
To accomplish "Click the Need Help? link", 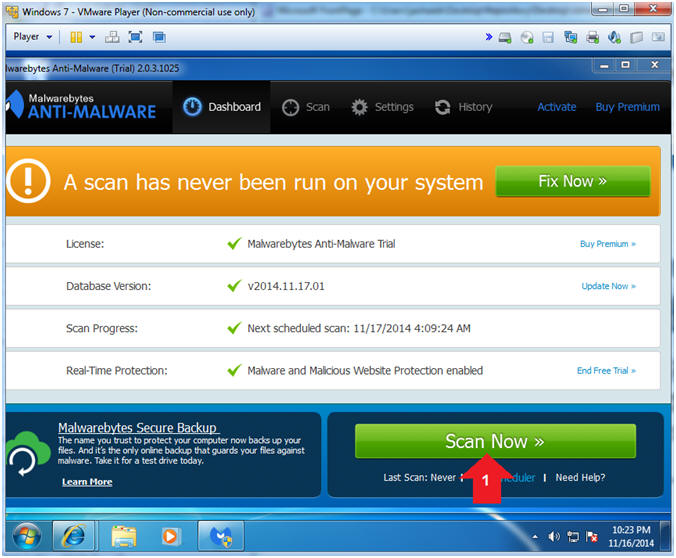I will click(x=580, y=477).
